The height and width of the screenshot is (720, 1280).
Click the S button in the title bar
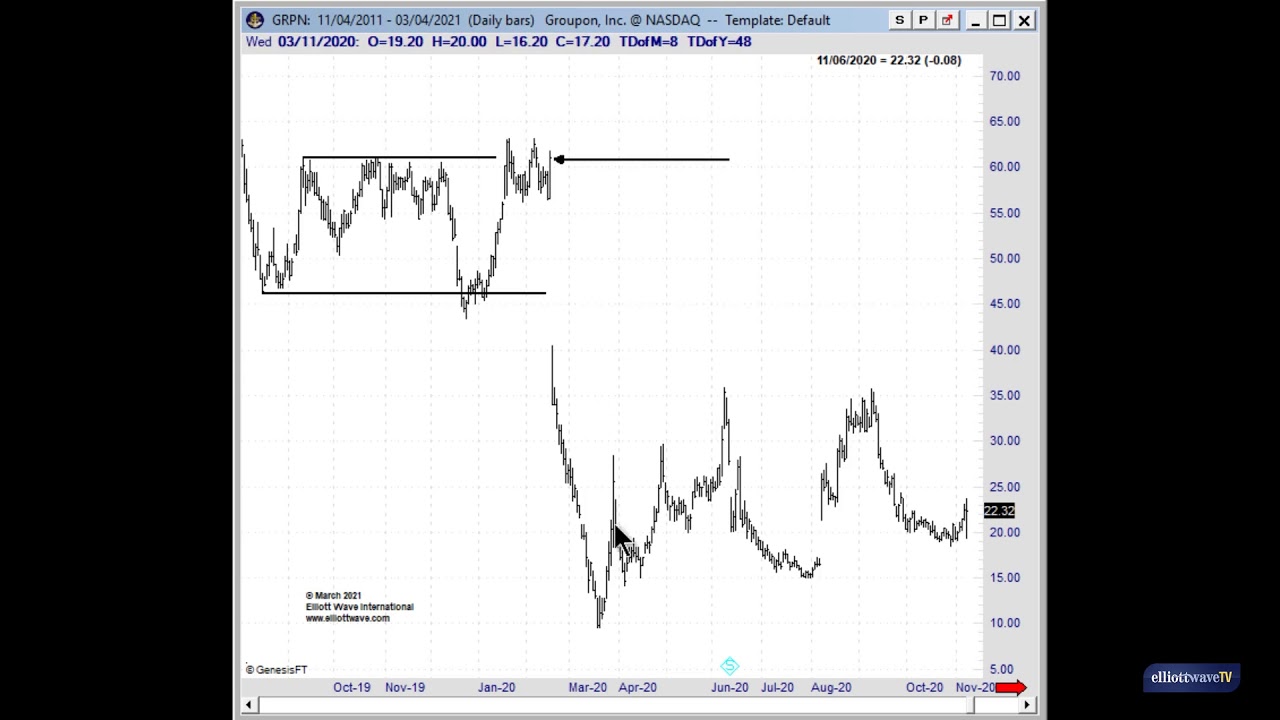pyautogui.click(x=899, y=20)
